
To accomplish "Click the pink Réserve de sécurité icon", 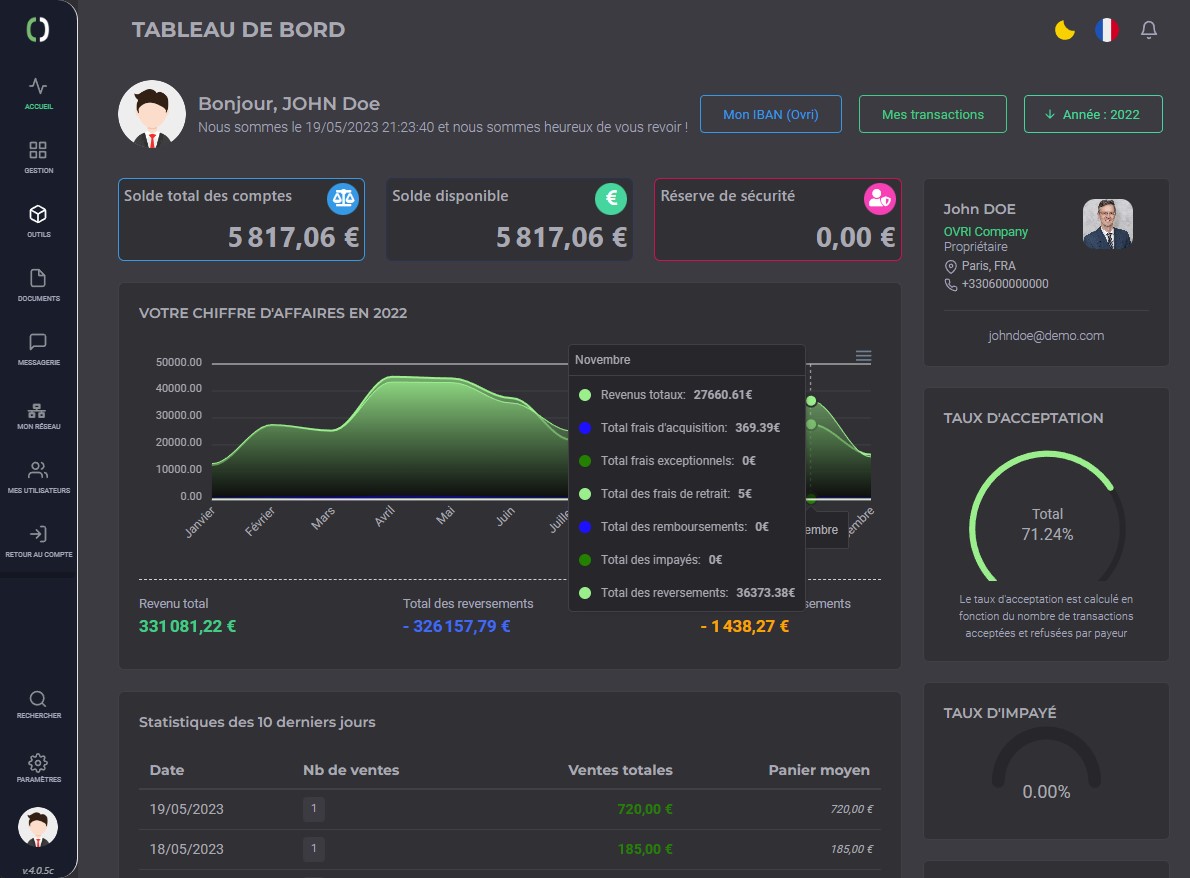I will [880, 199].
